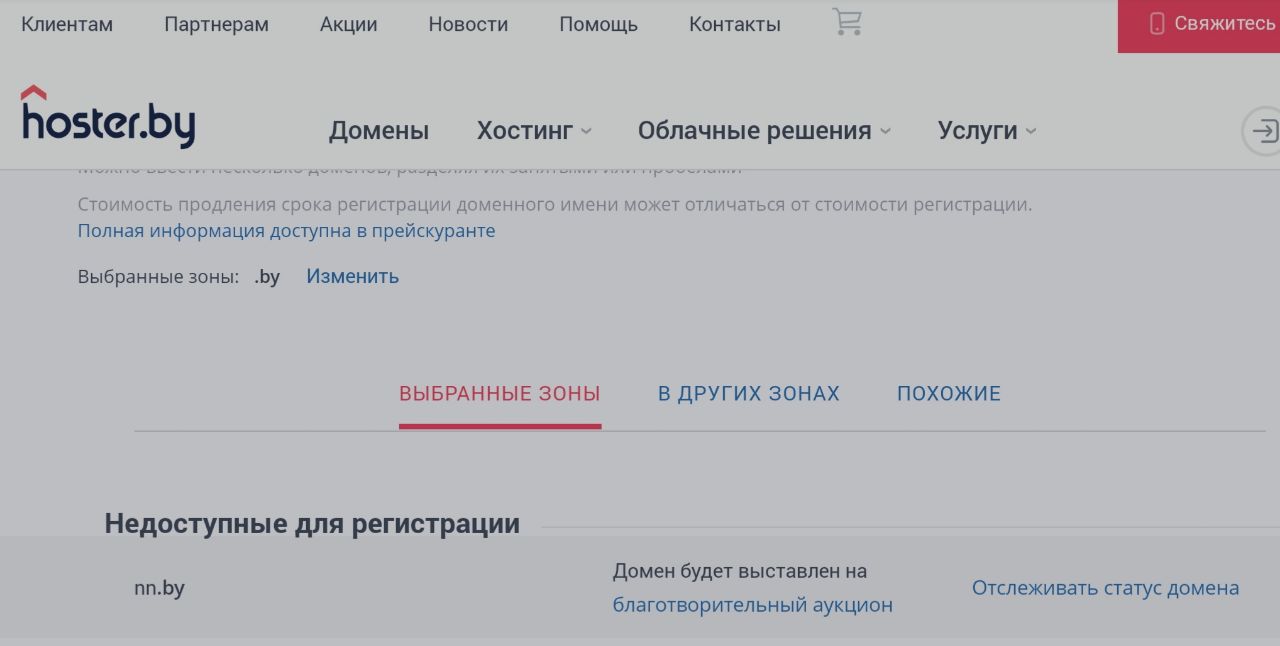
Task: Click the Домен будет выставлен на text
Action: [x=740, y=571]
